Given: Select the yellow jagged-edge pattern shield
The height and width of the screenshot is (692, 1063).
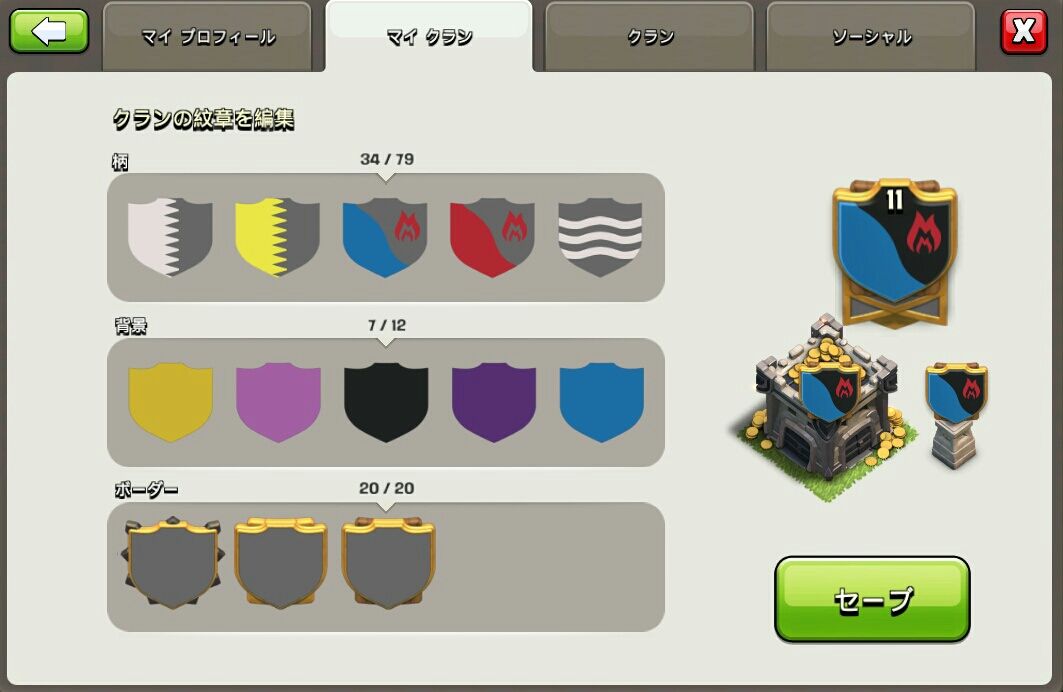Looking at the screenshot, I should (x=277, y=237).
